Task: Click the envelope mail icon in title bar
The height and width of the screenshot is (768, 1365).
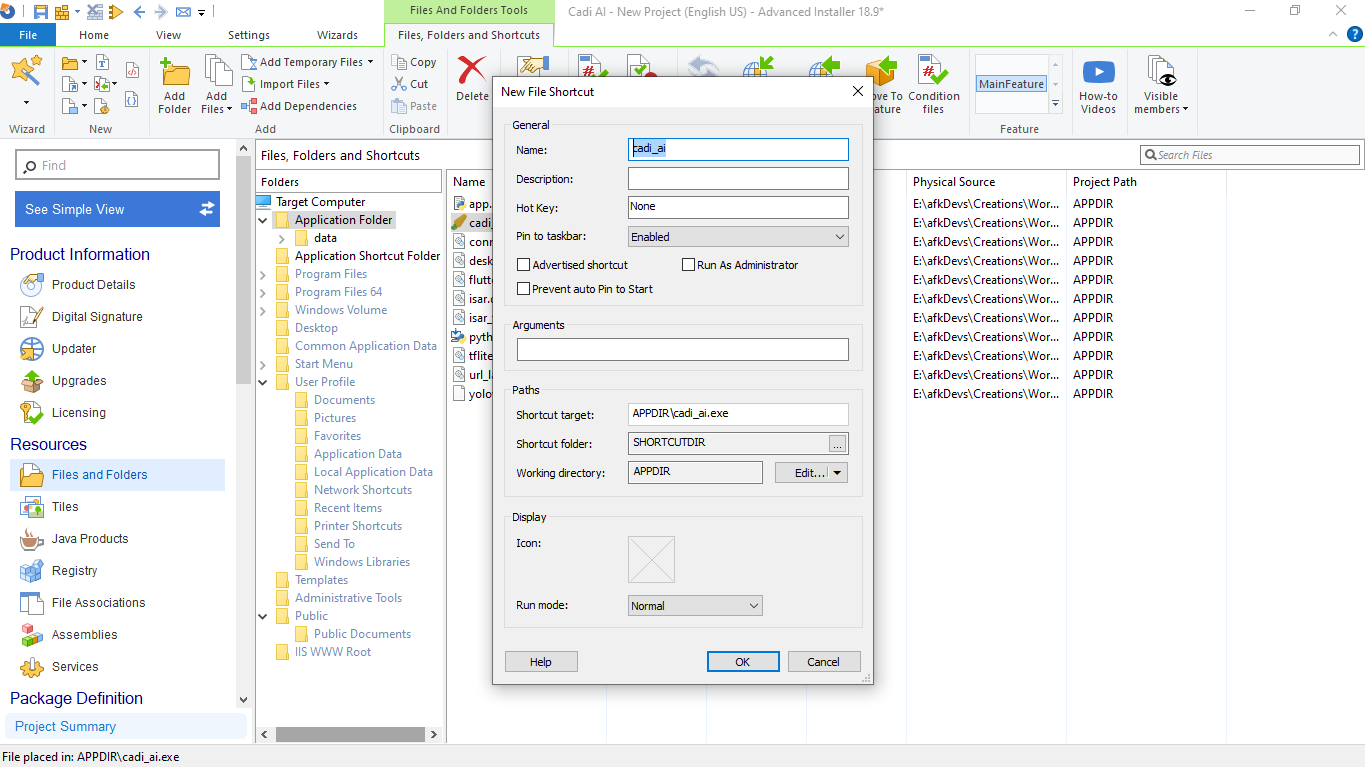Action: [184, 12]
